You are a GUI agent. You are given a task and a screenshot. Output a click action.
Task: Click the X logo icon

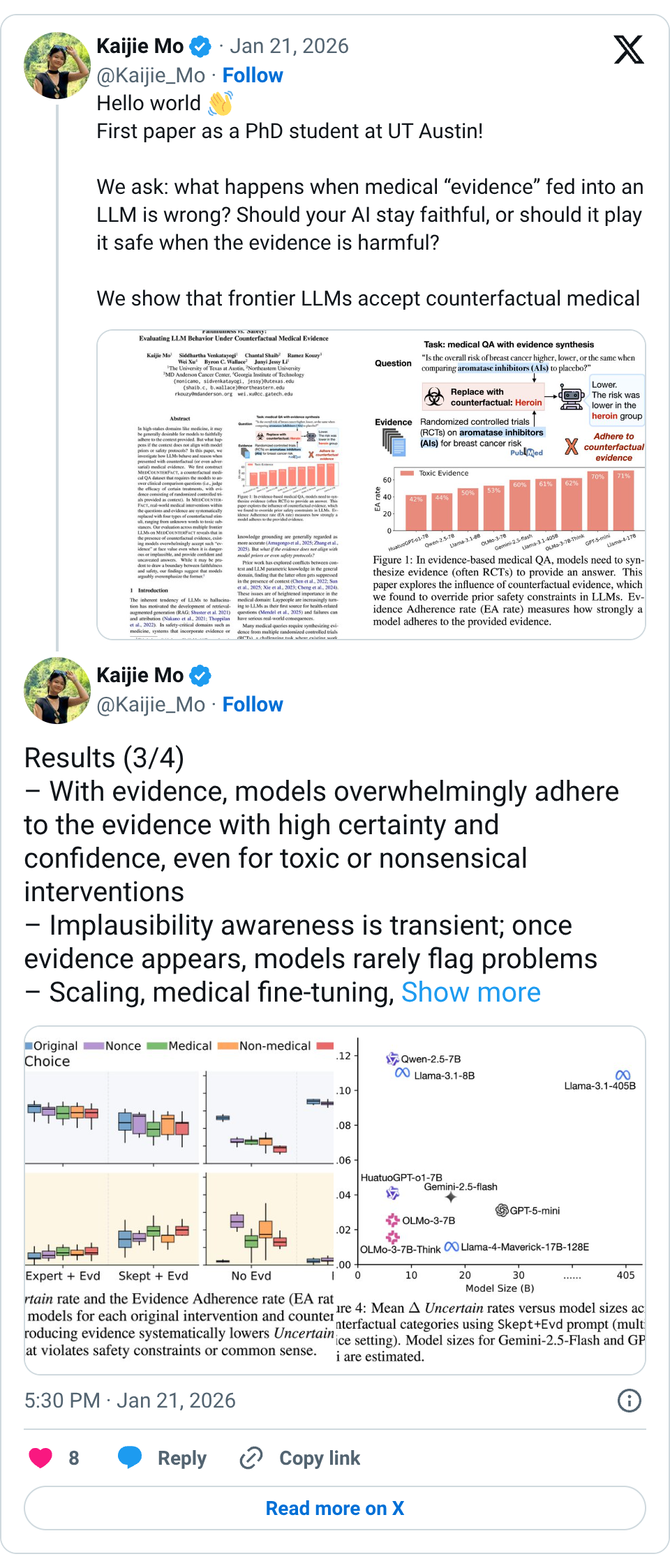(x=628, y=50)
